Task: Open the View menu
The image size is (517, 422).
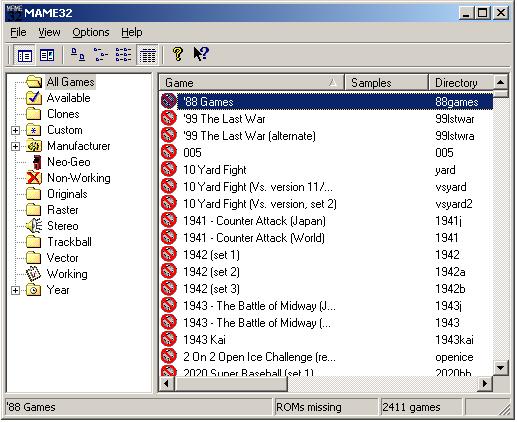Action: pos(49,32)
